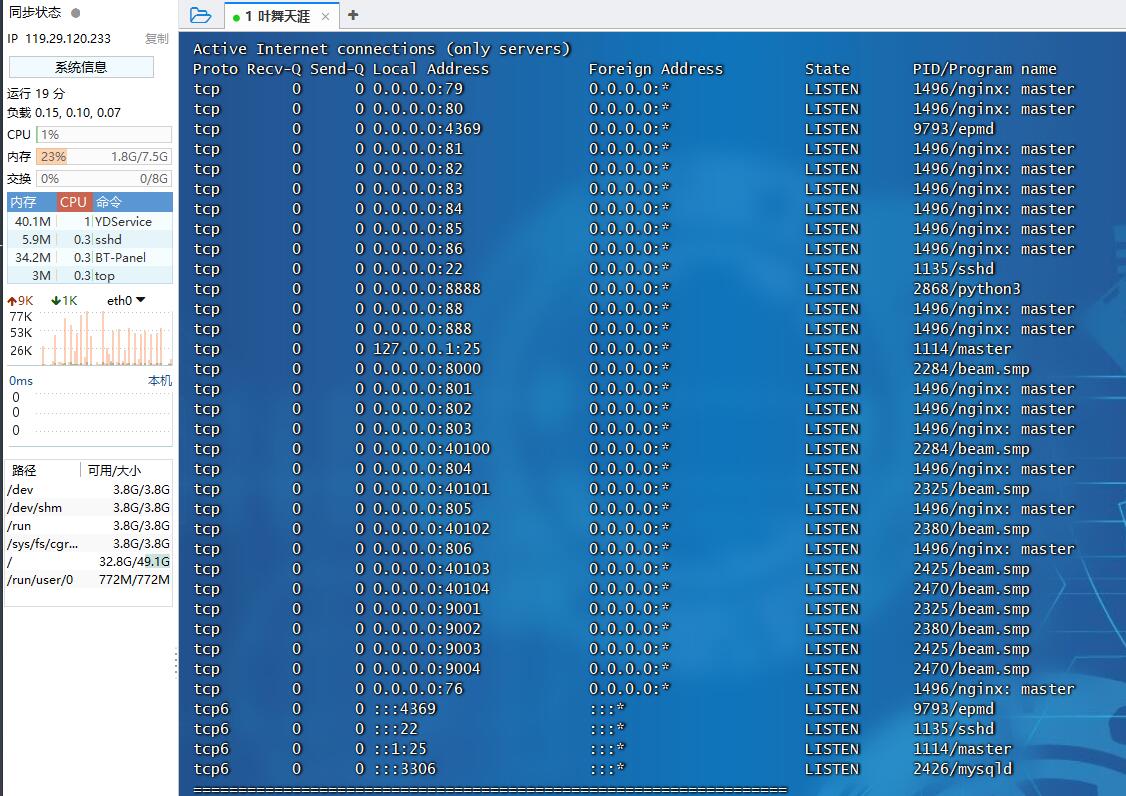Click the 负载 0.15, 0.10, 0.07 text
The height and width of the screenshot is (796, 1126).
tap(64, 113)
